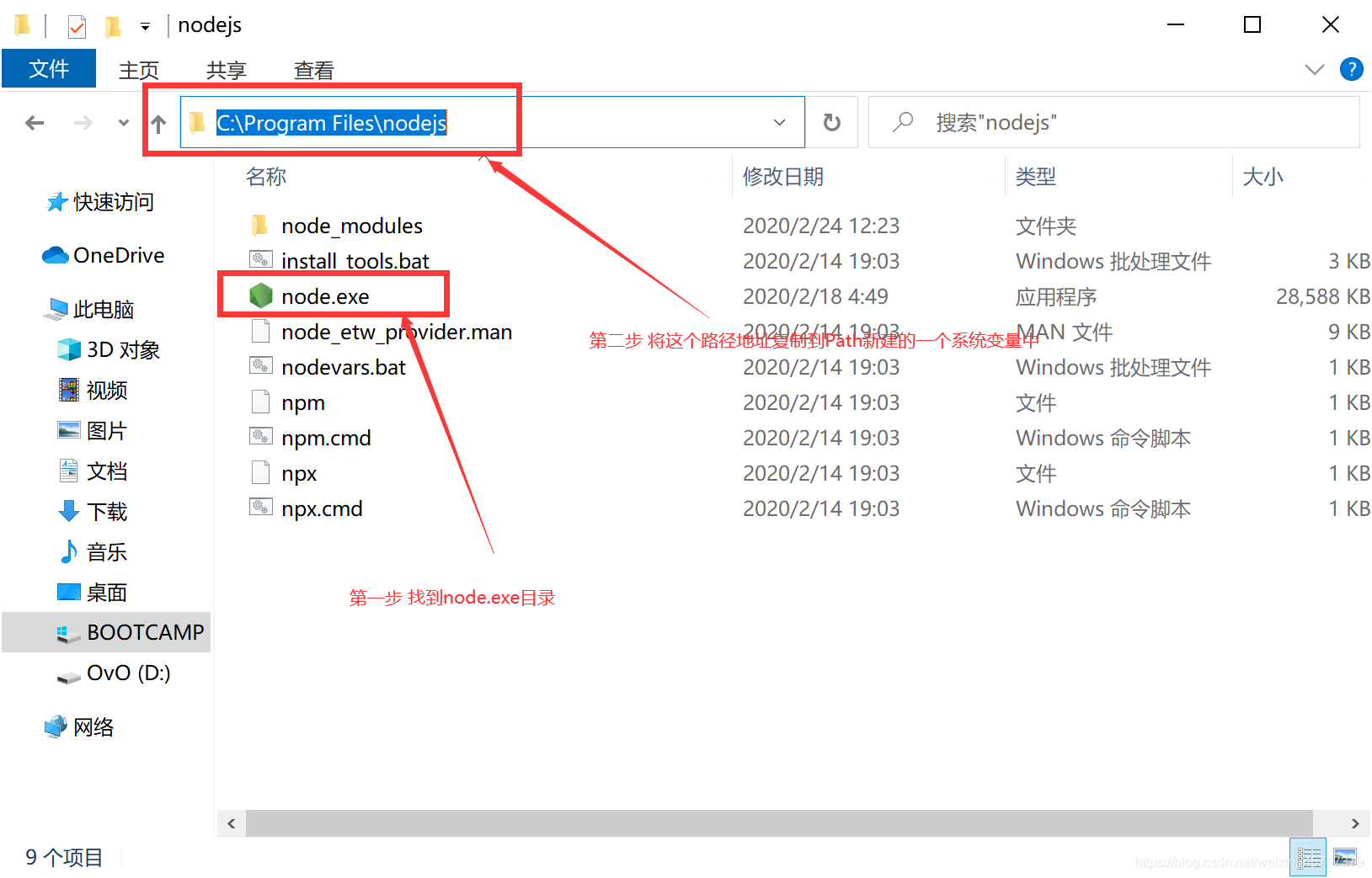Screen dimensions: 1372x878
Task: Click the blue Help question icon
Action: [x=1351, y=69]
